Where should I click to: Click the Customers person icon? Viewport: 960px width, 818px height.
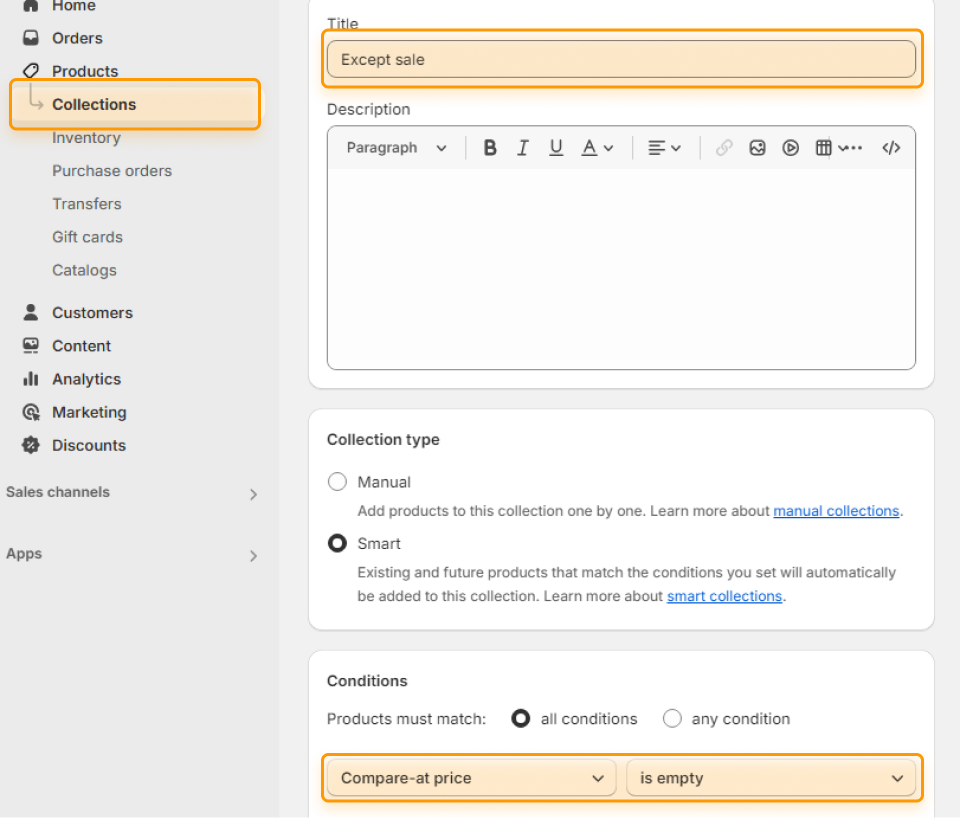31,312
